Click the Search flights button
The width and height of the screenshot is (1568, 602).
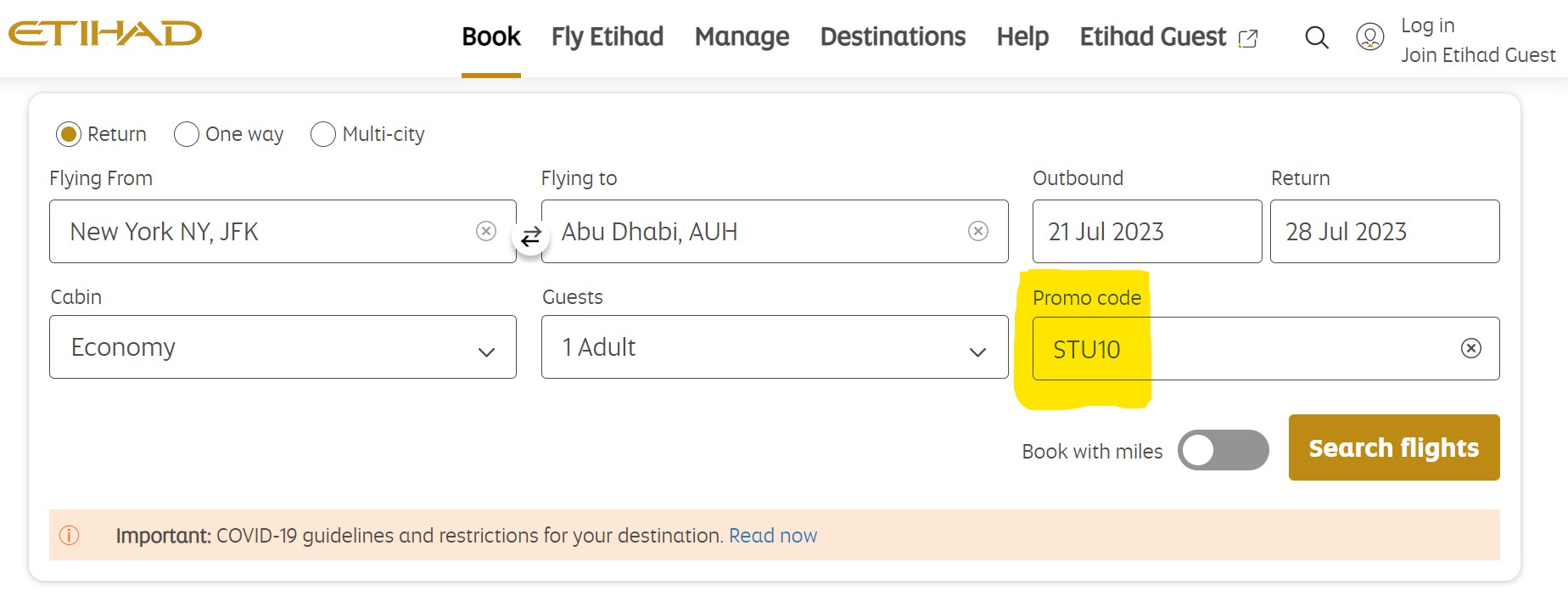point(1392,447)
